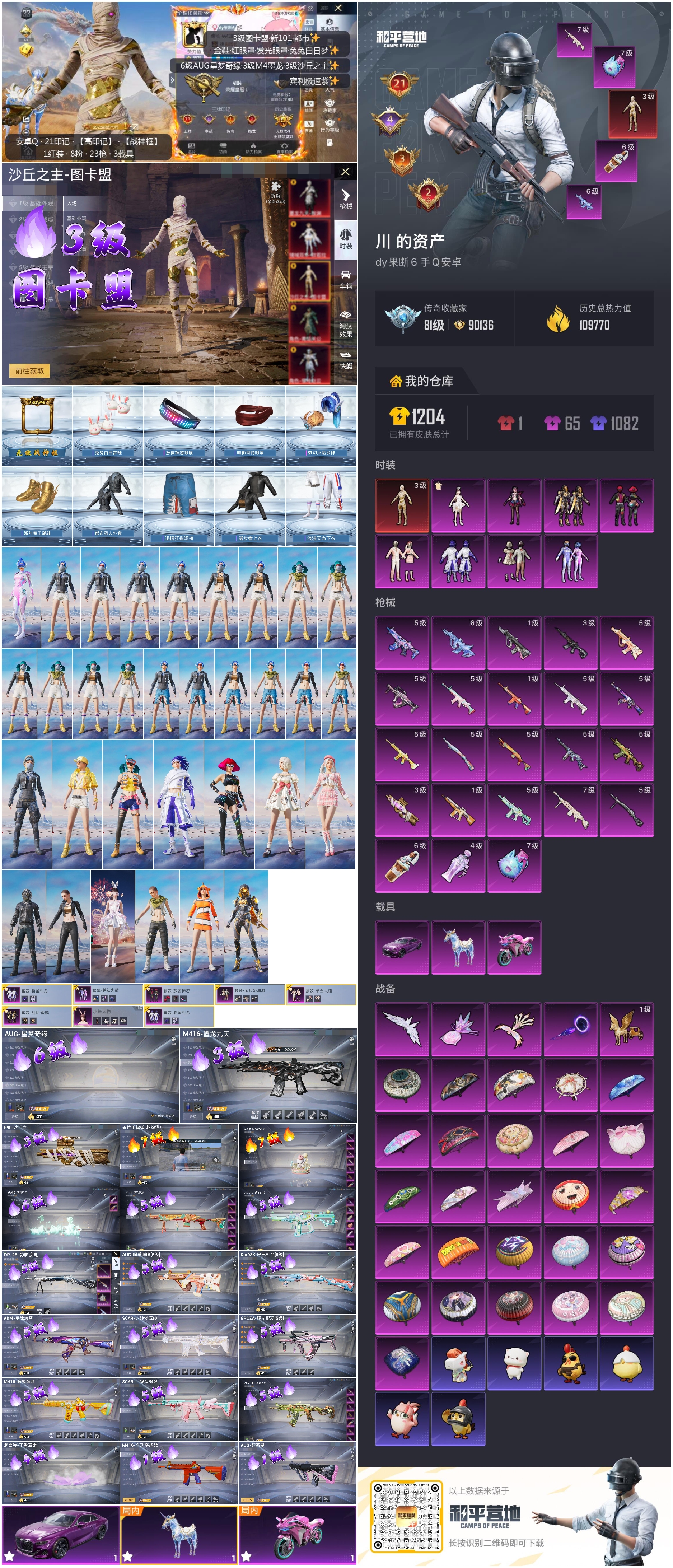This screenshot has width=673, height=1568.
Task: Select the 无敌战神框 frame item
Action: click(x=37, y=425)
